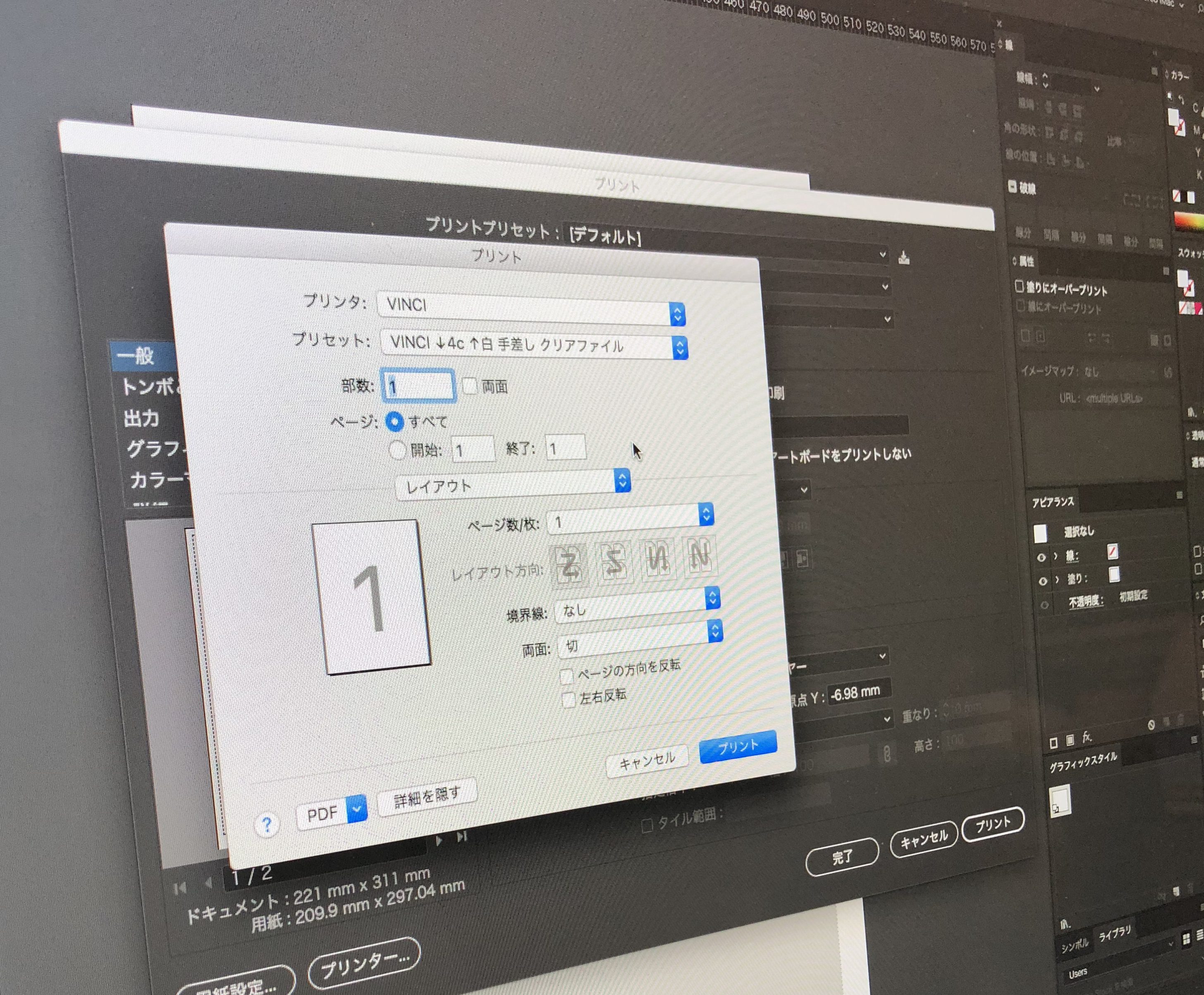Screen dimensions: 1204x995
Task: Click 完了 in Illustrator print dialog
Action: [x=842, y=857]
